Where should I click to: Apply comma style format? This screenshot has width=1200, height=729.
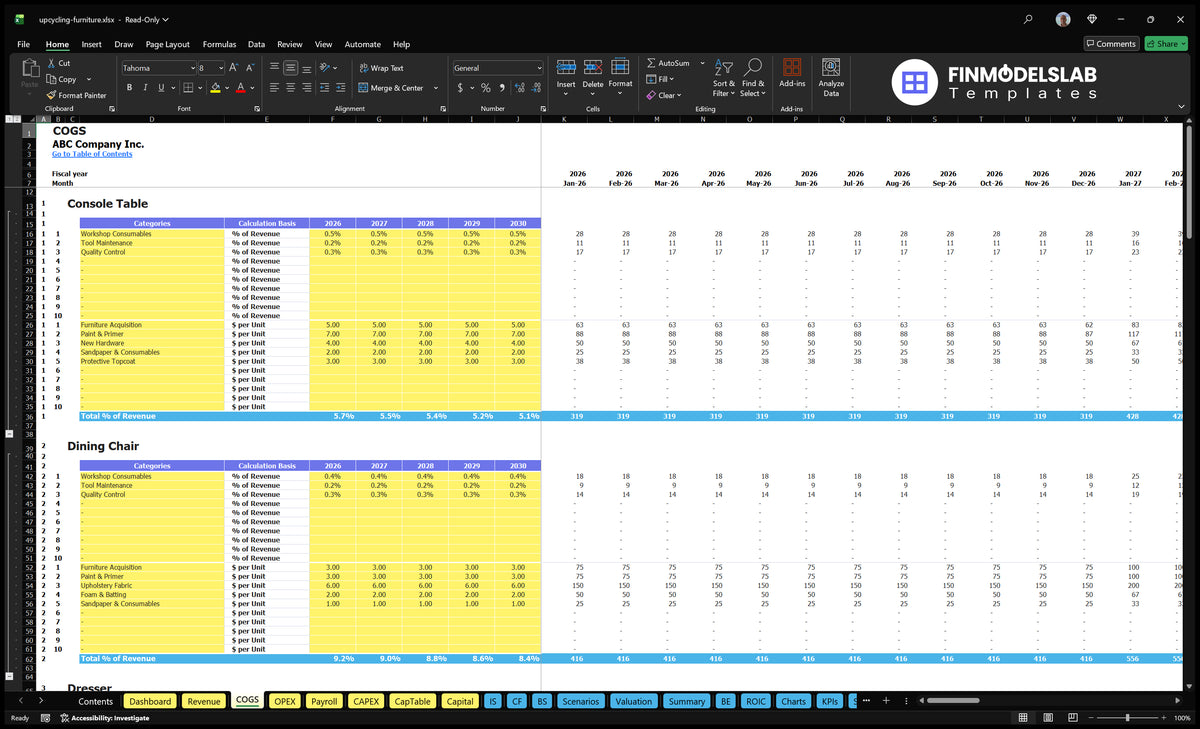click(x=503, y=88)
